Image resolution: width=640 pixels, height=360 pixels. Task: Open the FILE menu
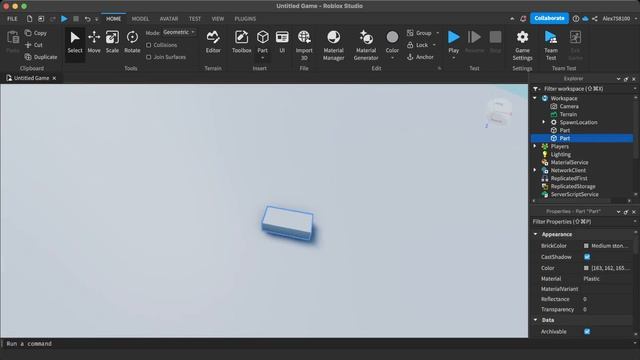12,19
